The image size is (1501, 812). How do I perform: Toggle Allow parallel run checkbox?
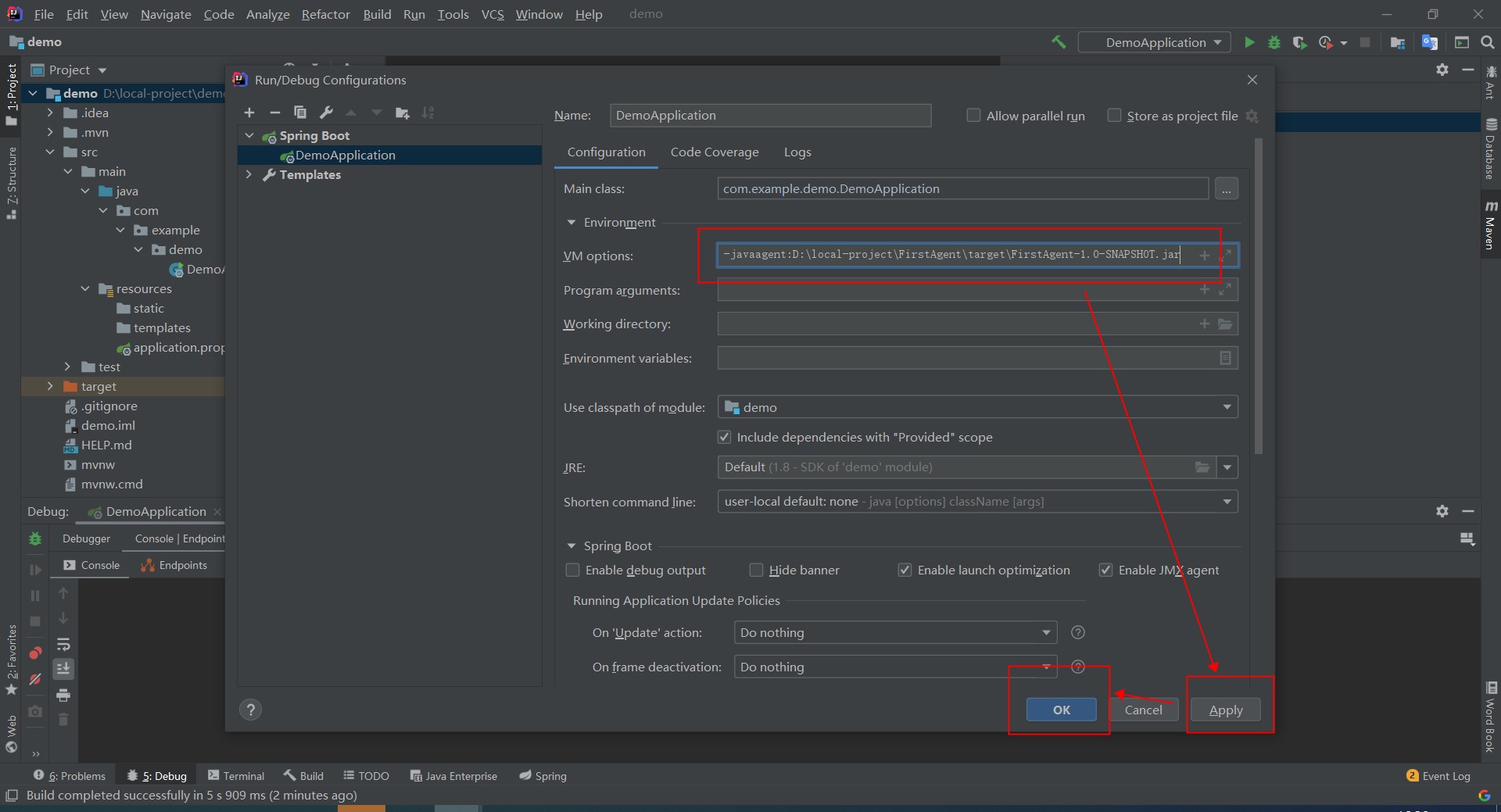[973, 116]
